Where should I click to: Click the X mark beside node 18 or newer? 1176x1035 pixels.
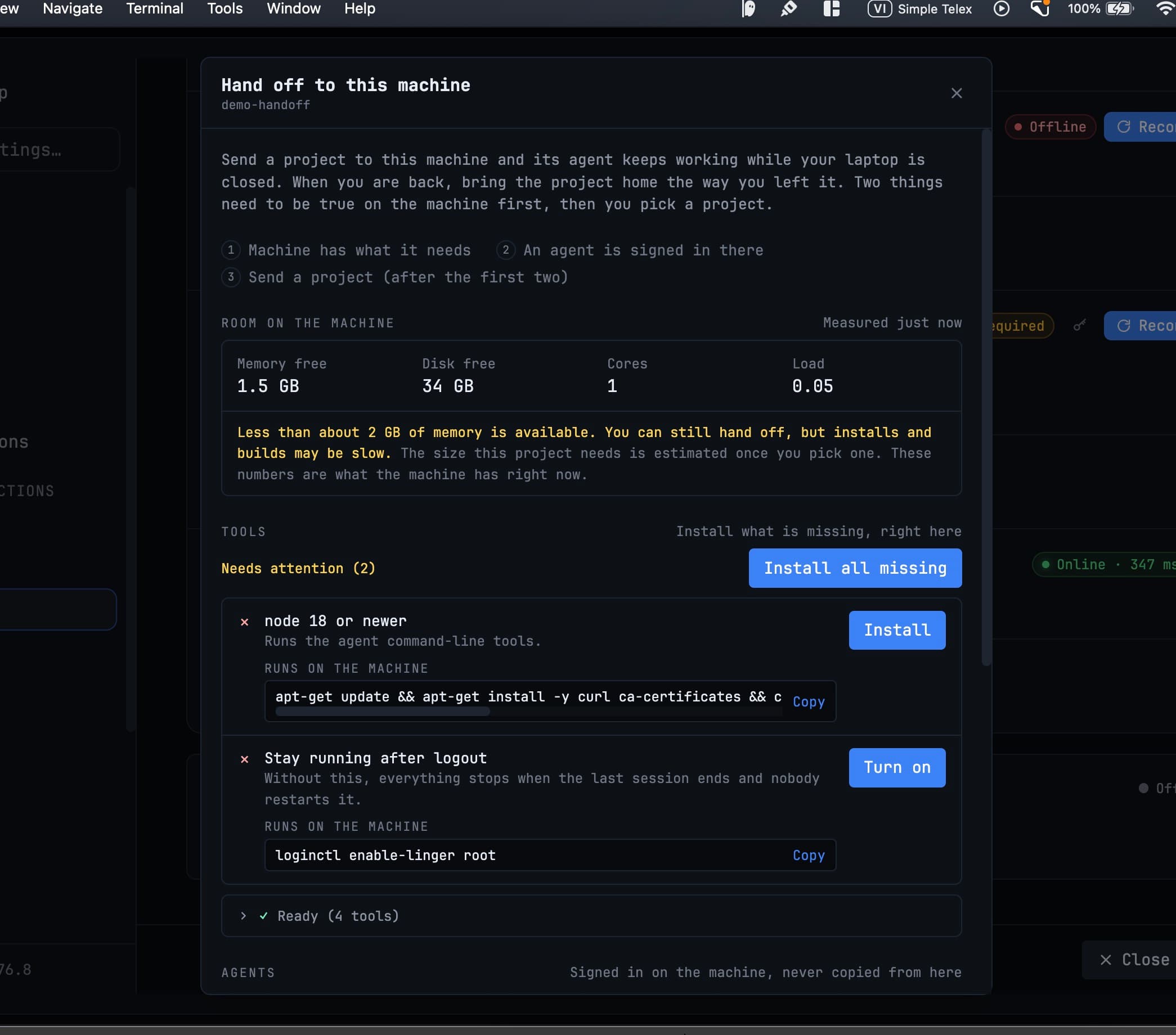(x=245, y=622)
